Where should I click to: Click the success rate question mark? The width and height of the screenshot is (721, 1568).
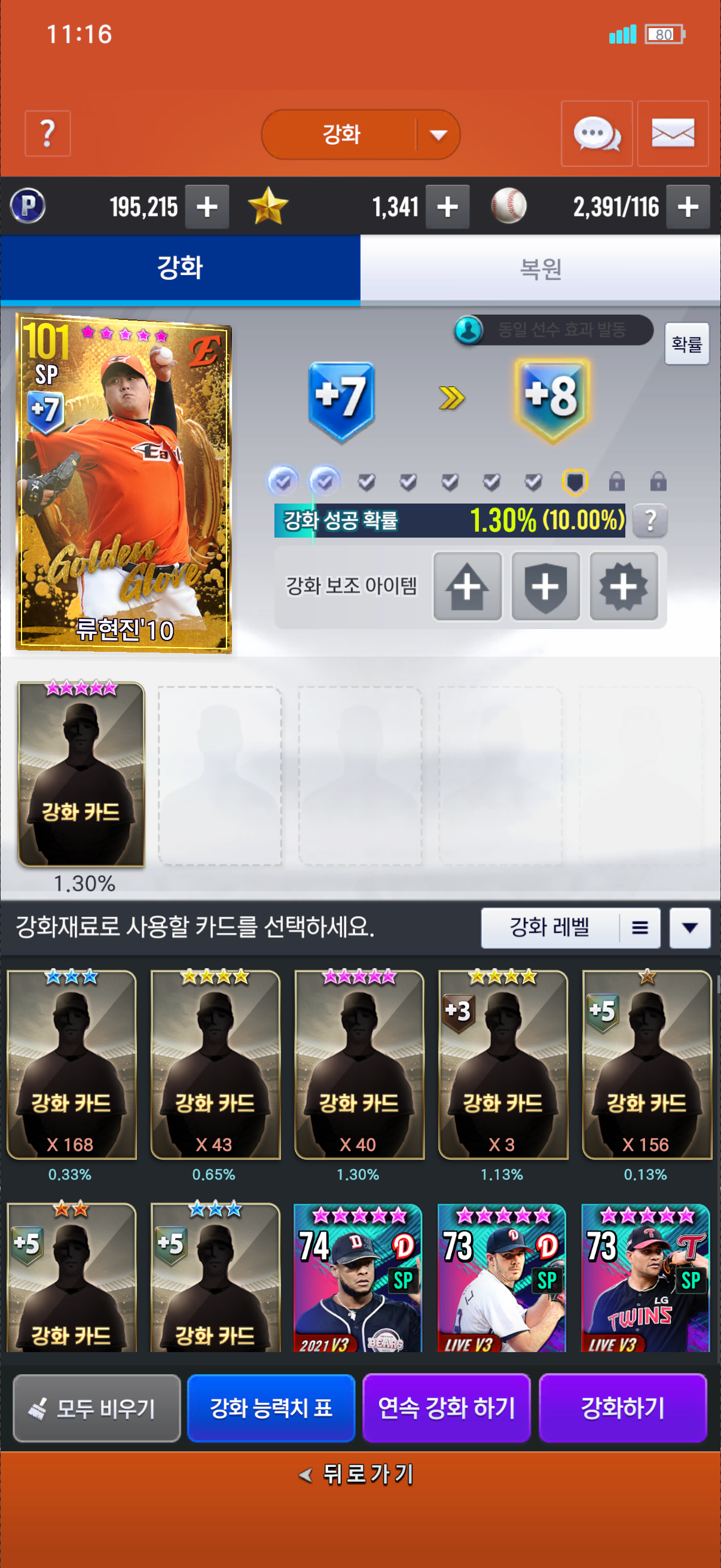coord(650,520)
